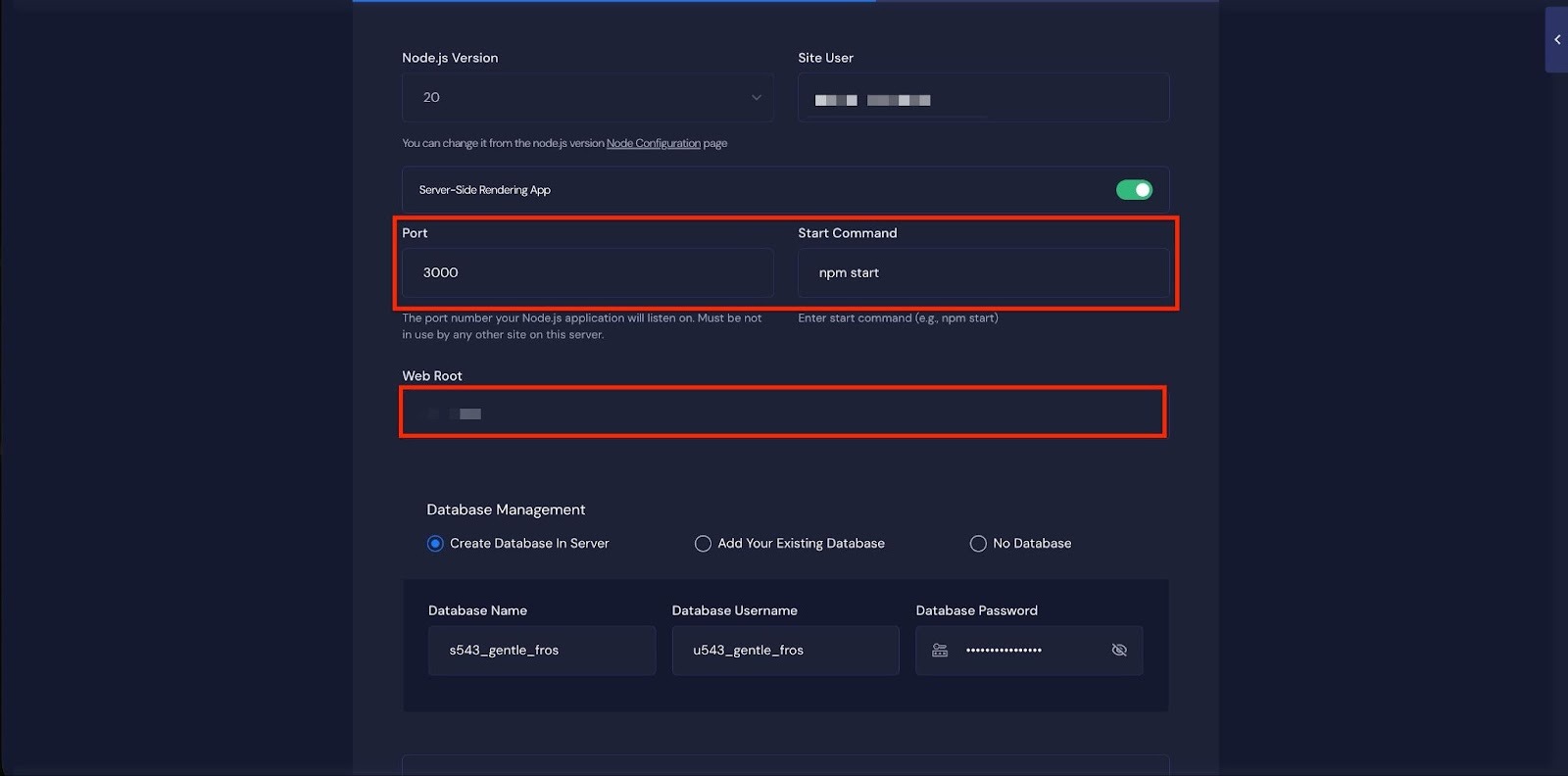Select the No Database radio button
1568x776 pixels.
point(978,544)
